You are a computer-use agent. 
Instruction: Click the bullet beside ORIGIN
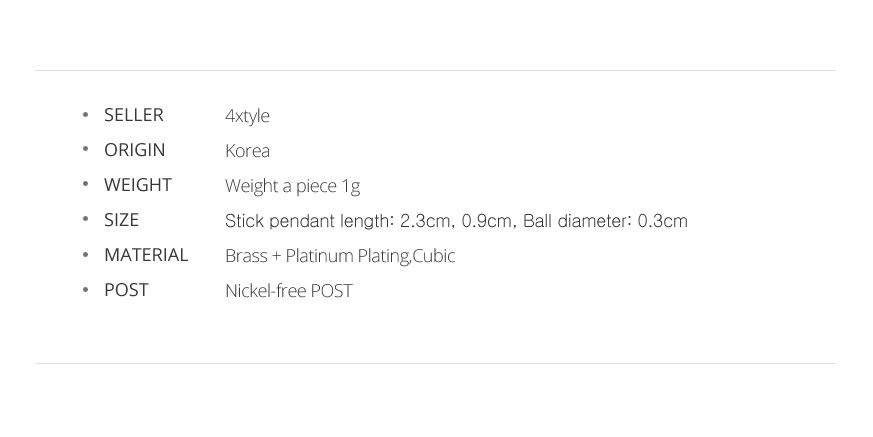[x=85, y=149]
